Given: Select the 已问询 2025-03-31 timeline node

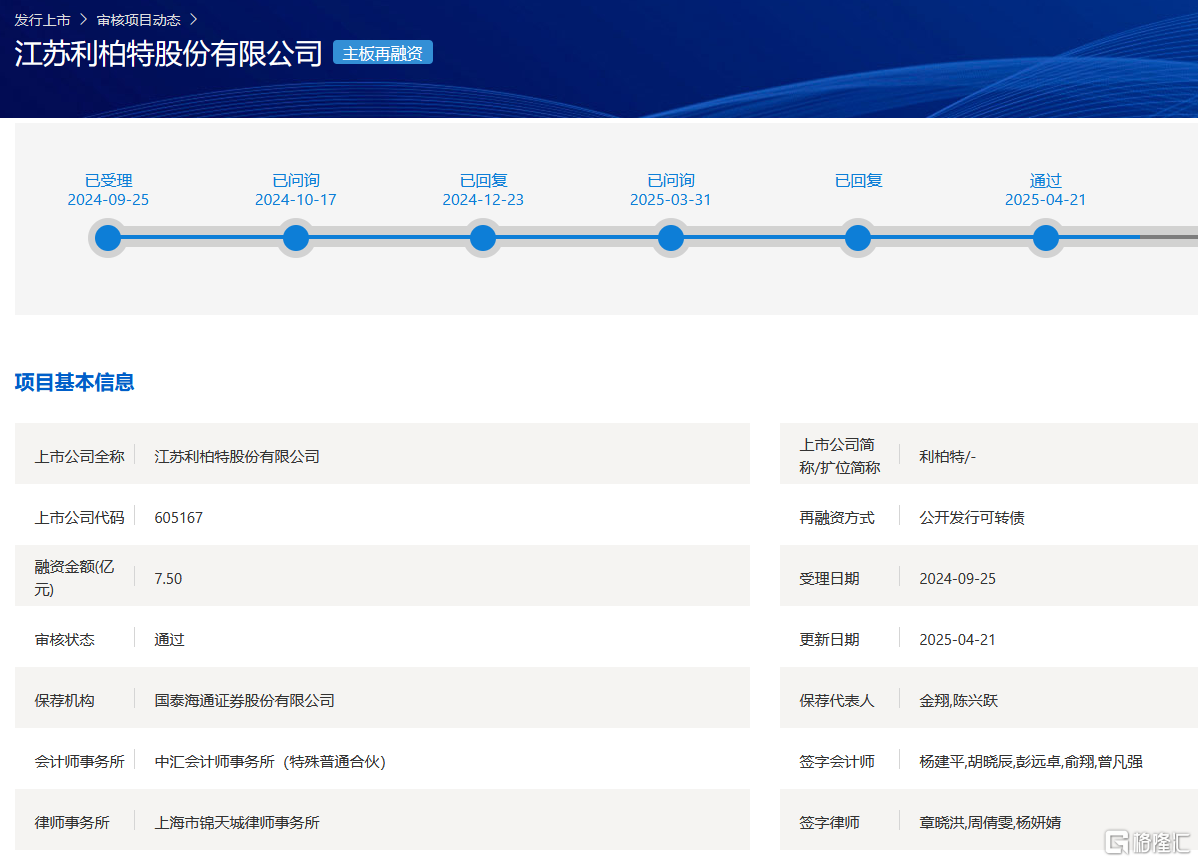Looking at the screenshot, I should click(x=671, y=238).
